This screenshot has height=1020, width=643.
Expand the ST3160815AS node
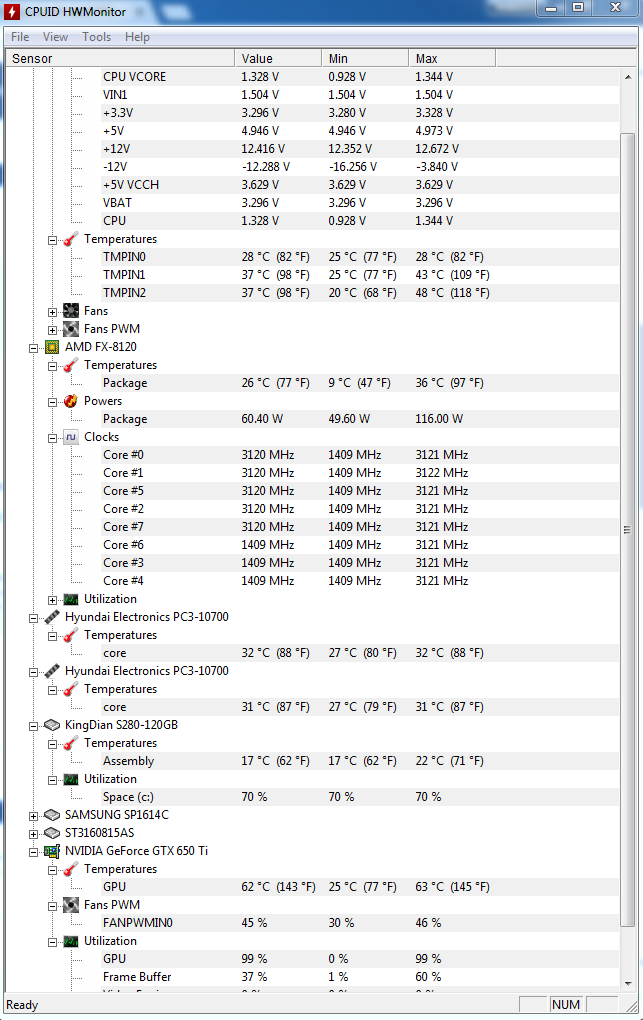pos(33,834)
